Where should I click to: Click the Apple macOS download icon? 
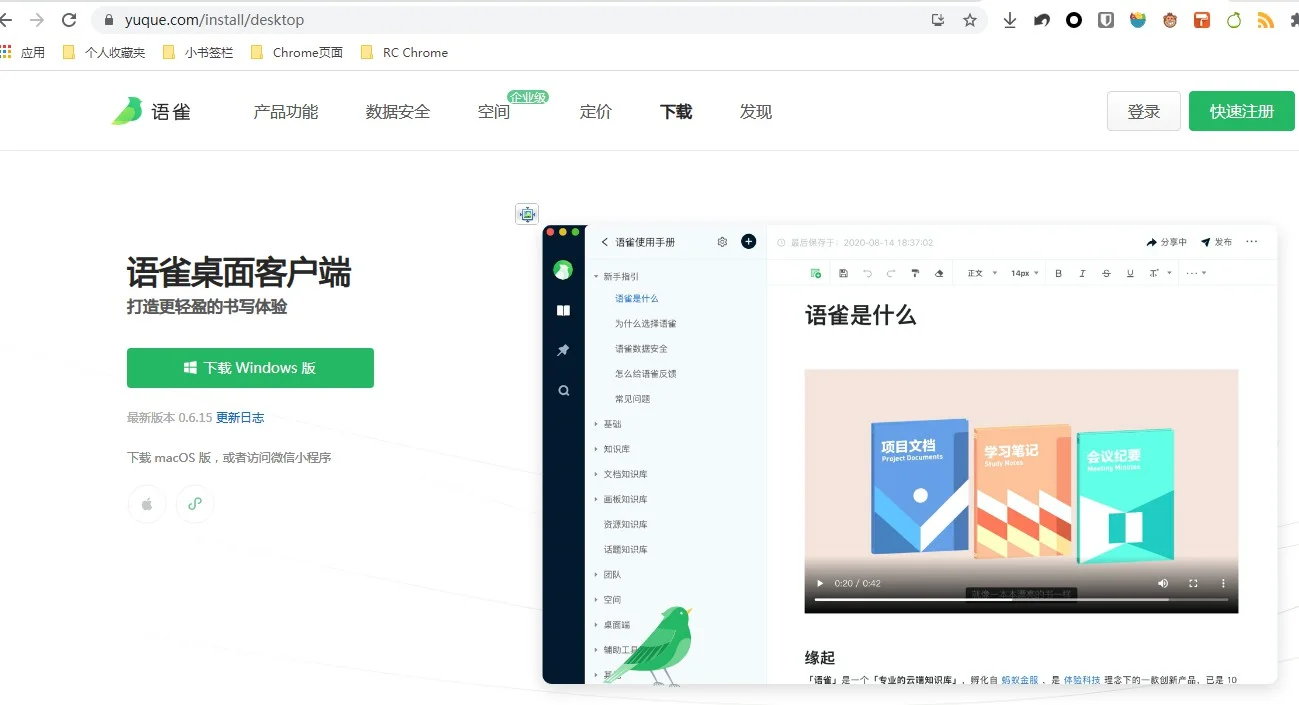tap(147, 504)
